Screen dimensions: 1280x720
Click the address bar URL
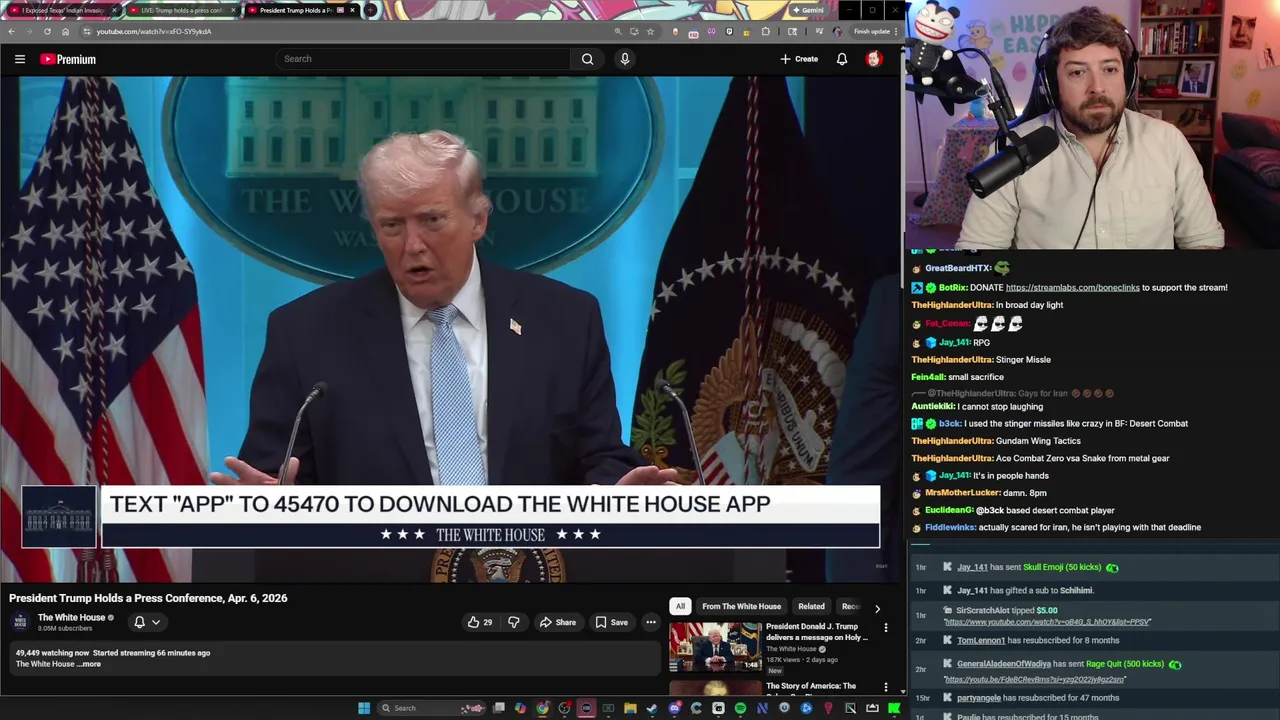pos(154,31)
